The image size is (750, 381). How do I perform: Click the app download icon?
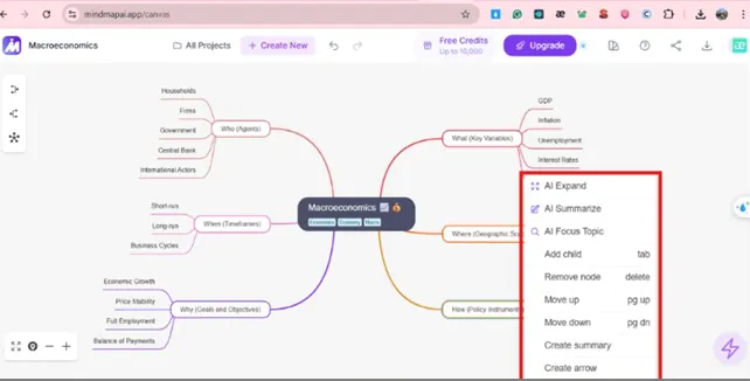click(x=706, y=46)
